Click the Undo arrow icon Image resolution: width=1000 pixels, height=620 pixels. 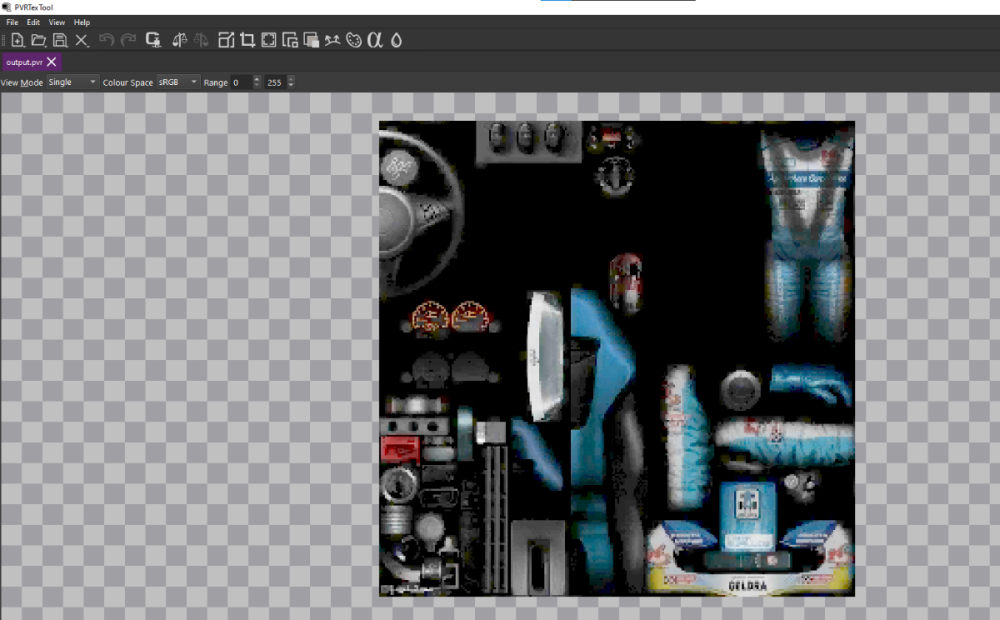[x=104, y=40]
